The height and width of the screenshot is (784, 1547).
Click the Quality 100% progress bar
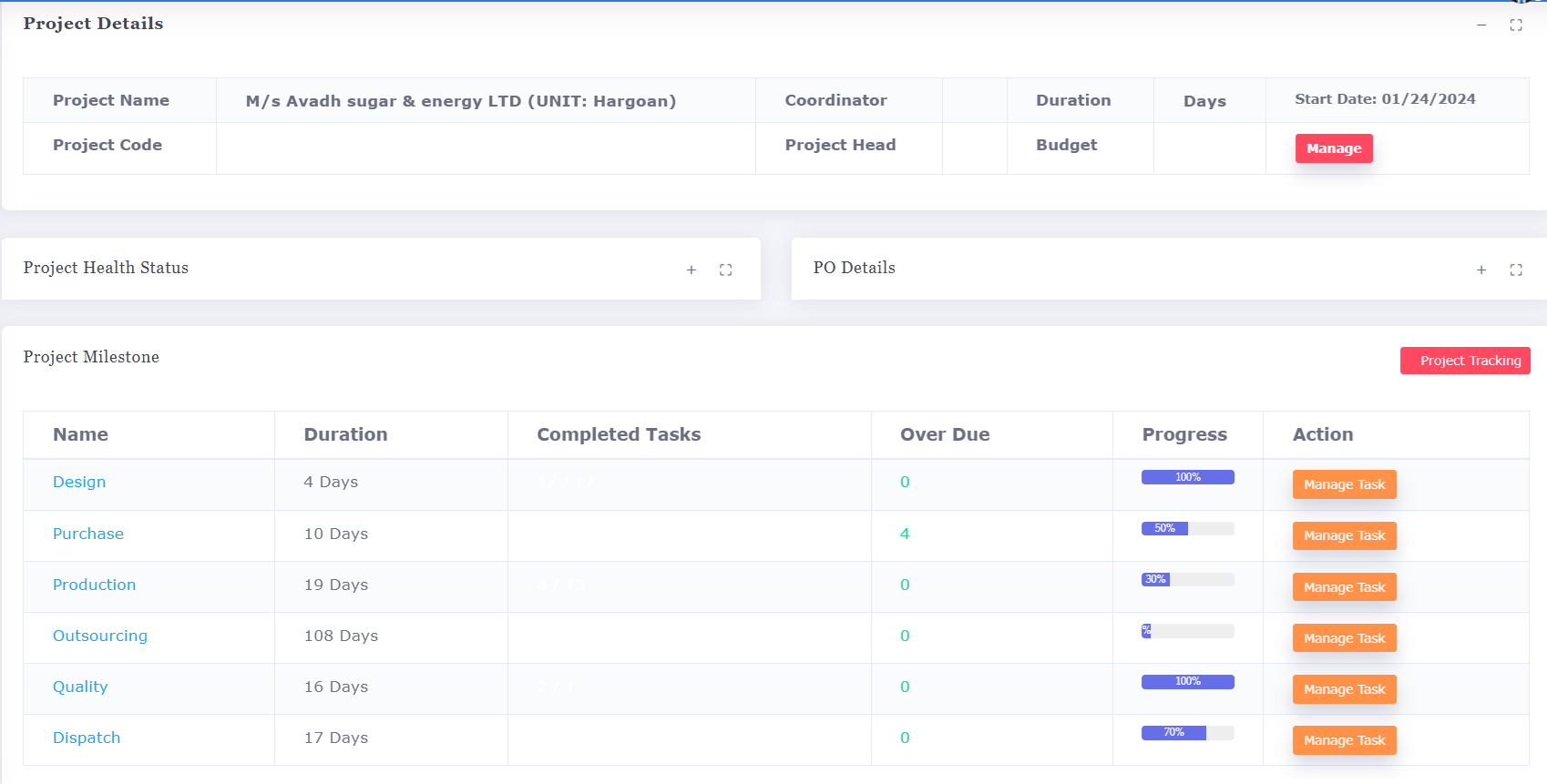[1188, 681]
